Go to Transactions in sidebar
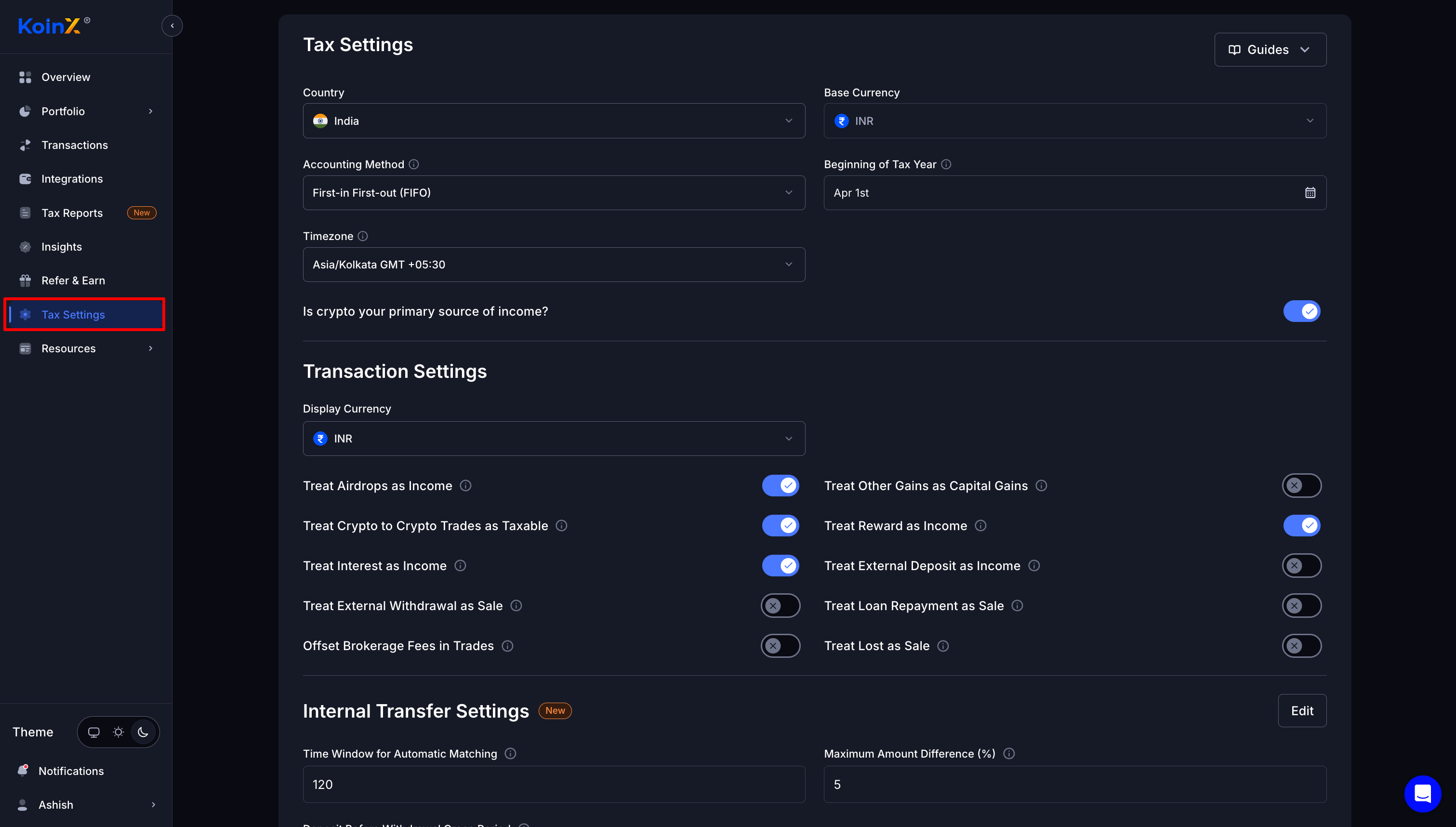The height and width of the screenshot is (827, 1456). [x=74, y=145]
